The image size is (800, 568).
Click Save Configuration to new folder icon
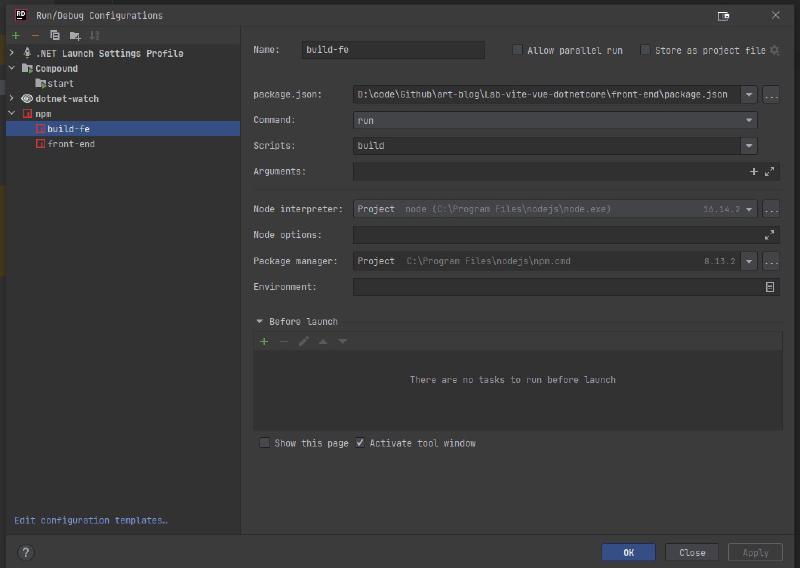75,35
